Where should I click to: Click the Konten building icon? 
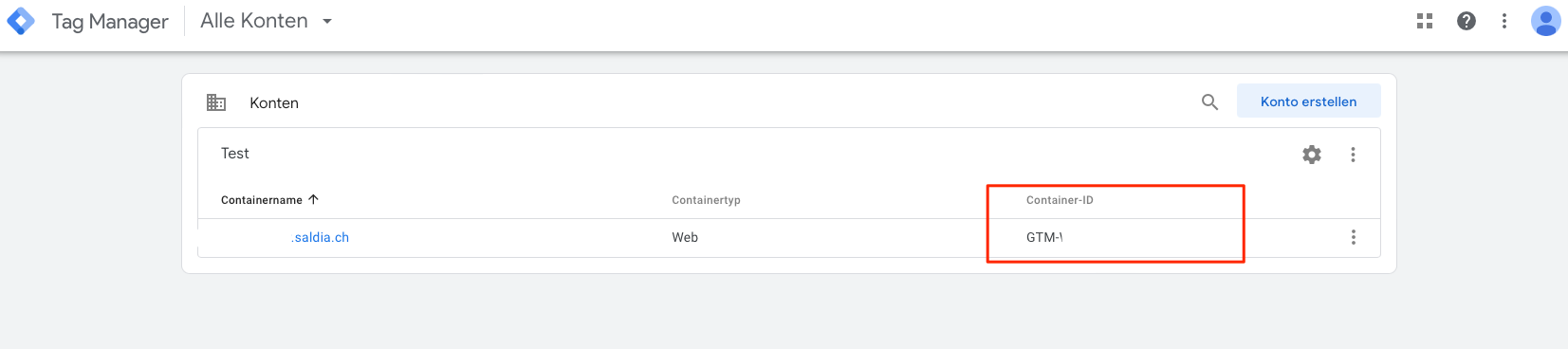[x=216, y=102]
